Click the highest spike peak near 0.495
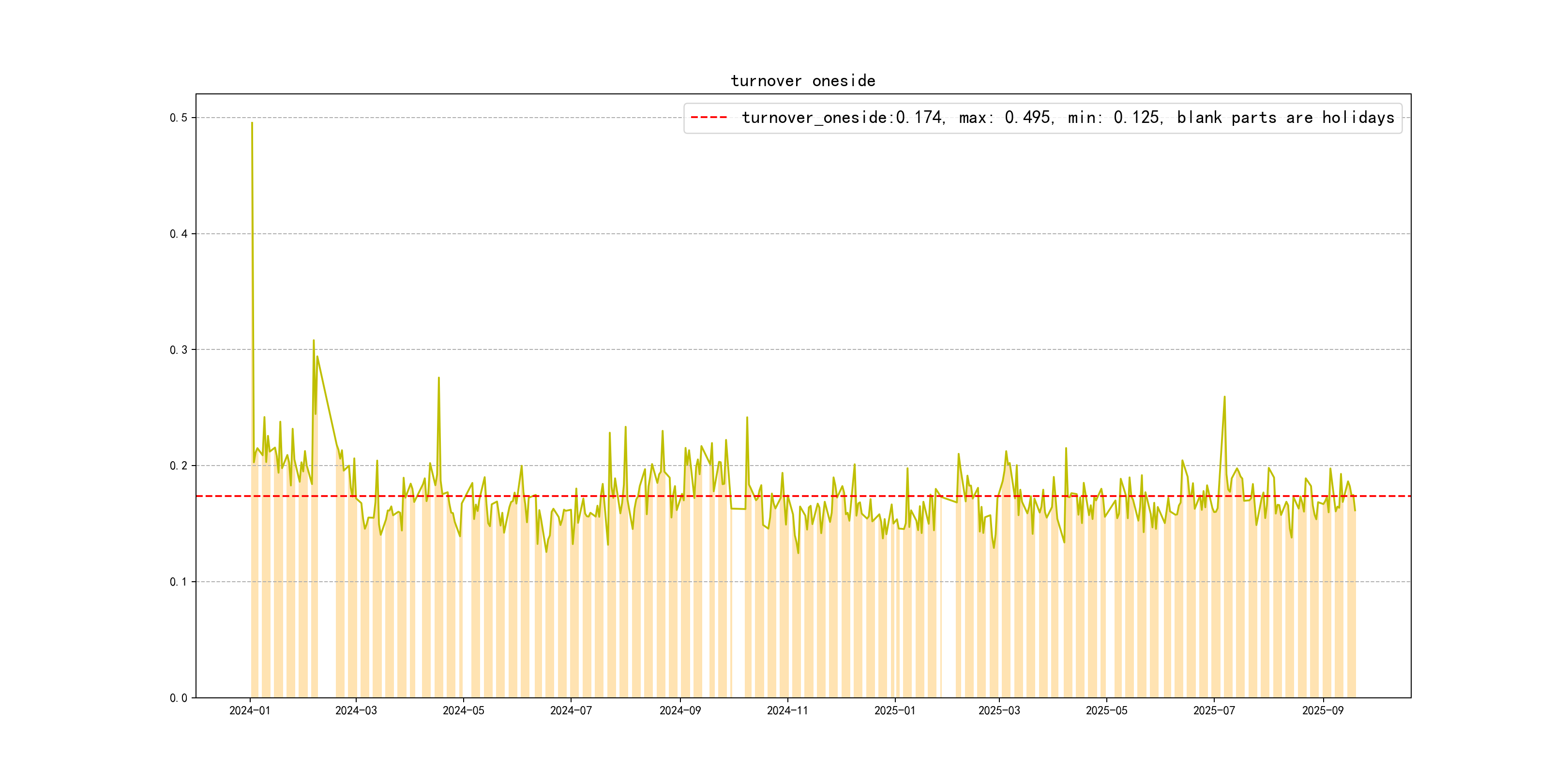 coord(252,123)
